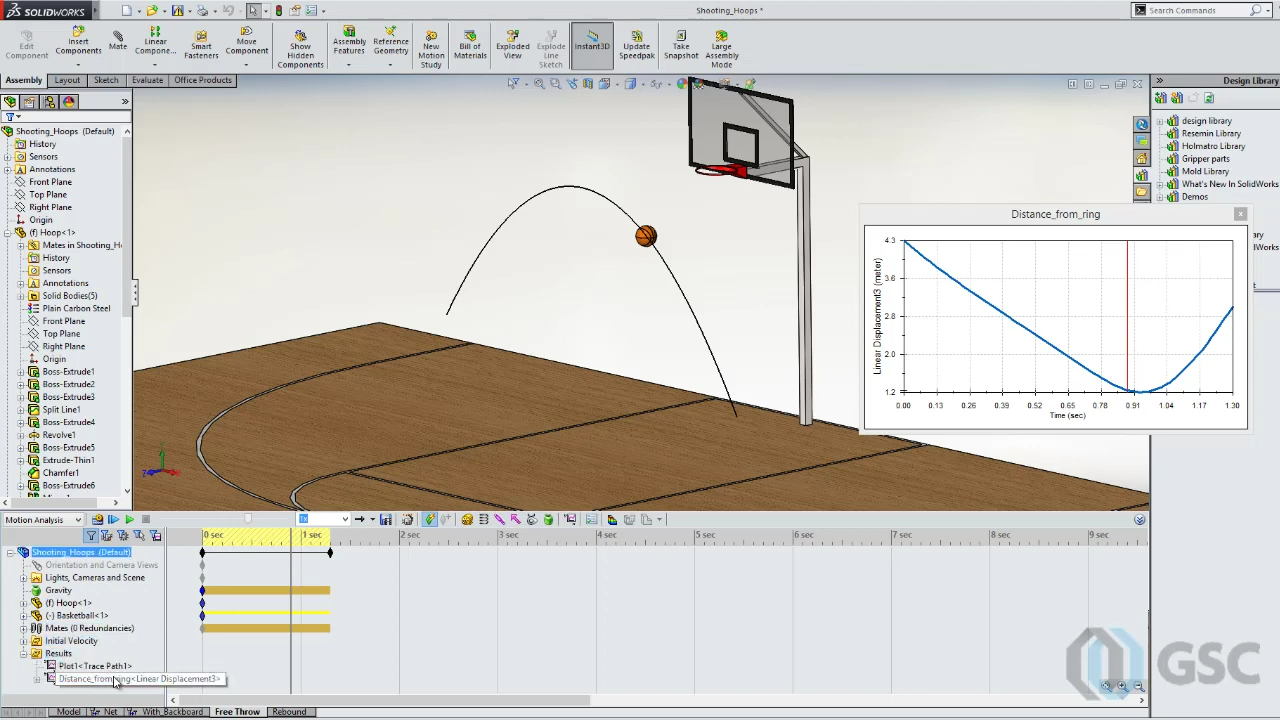1280x720 pixels.
Task: Switch to the Rebound motion study tab
Action: [289, 711]
